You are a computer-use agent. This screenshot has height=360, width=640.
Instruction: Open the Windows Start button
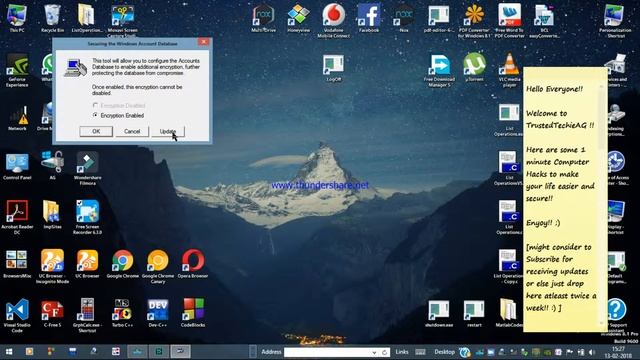pos(9,352)
